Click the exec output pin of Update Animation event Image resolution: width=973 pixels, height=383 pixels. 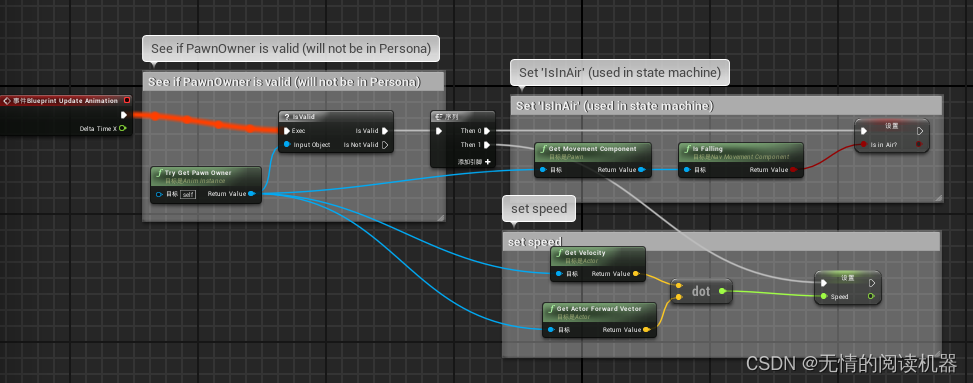pos(124,115)
